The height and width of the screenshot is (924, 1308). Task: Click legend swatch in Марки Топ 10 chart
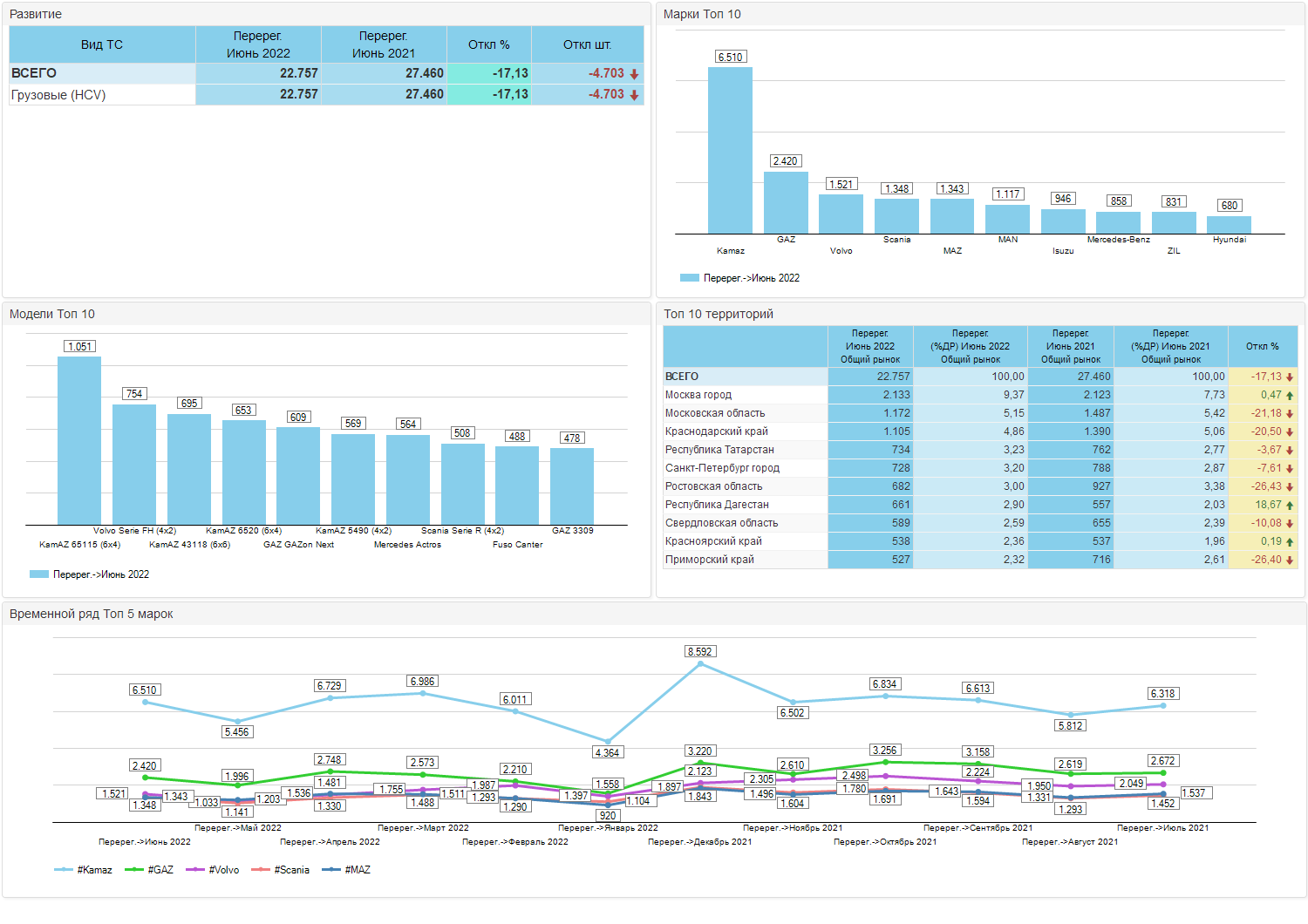[690, 278]
